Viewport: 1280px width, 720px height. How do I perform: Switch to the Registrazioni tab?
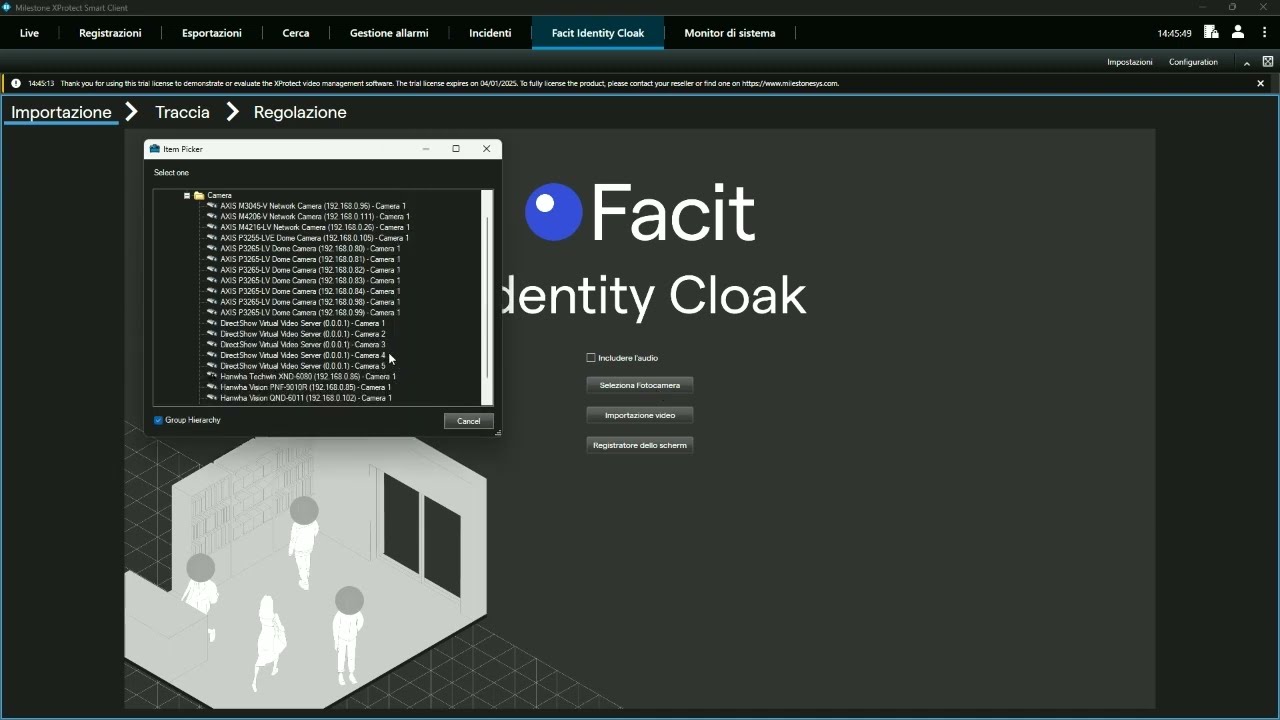point(110,33)
